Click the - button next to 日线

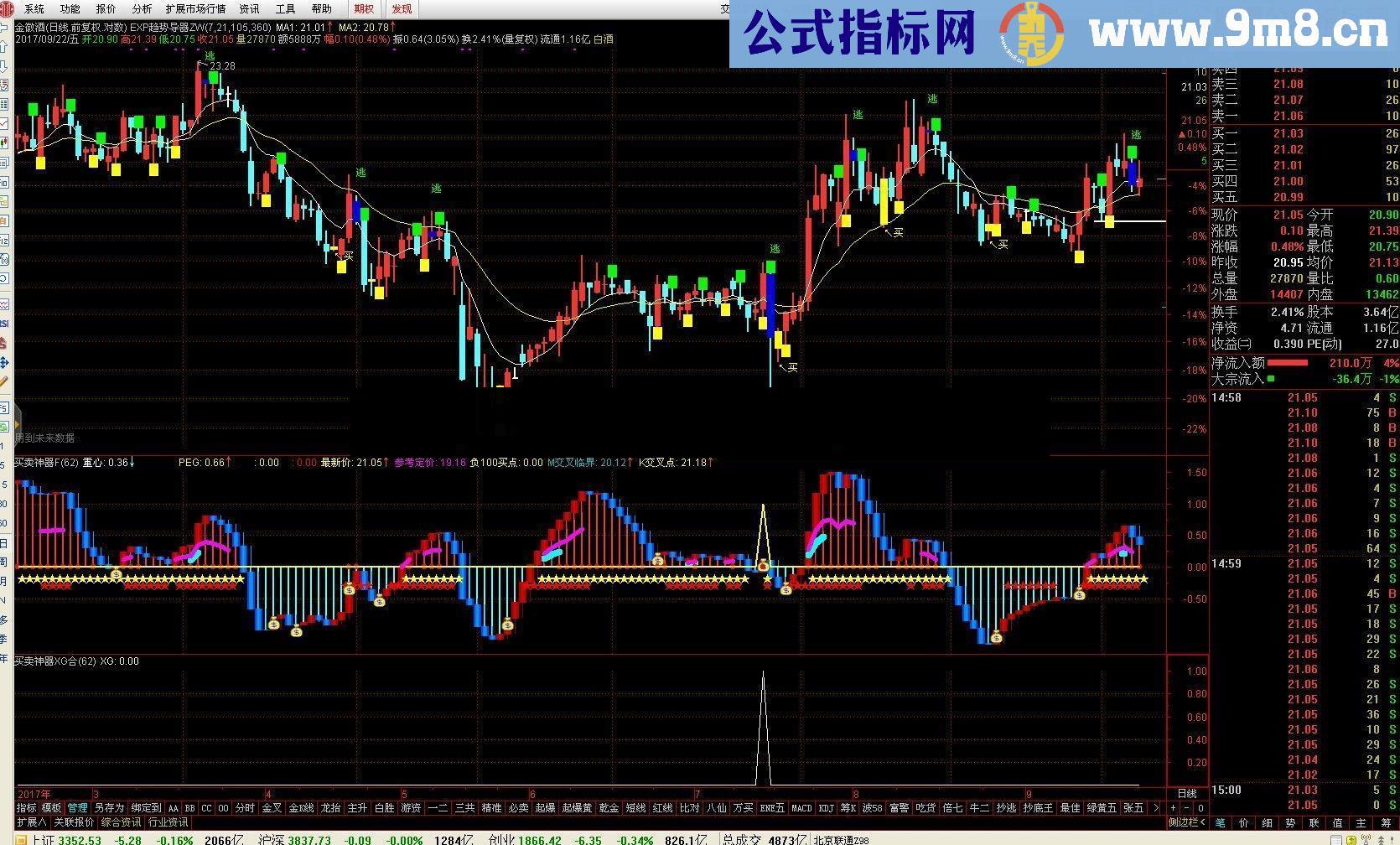click(x=1186, y=808)
